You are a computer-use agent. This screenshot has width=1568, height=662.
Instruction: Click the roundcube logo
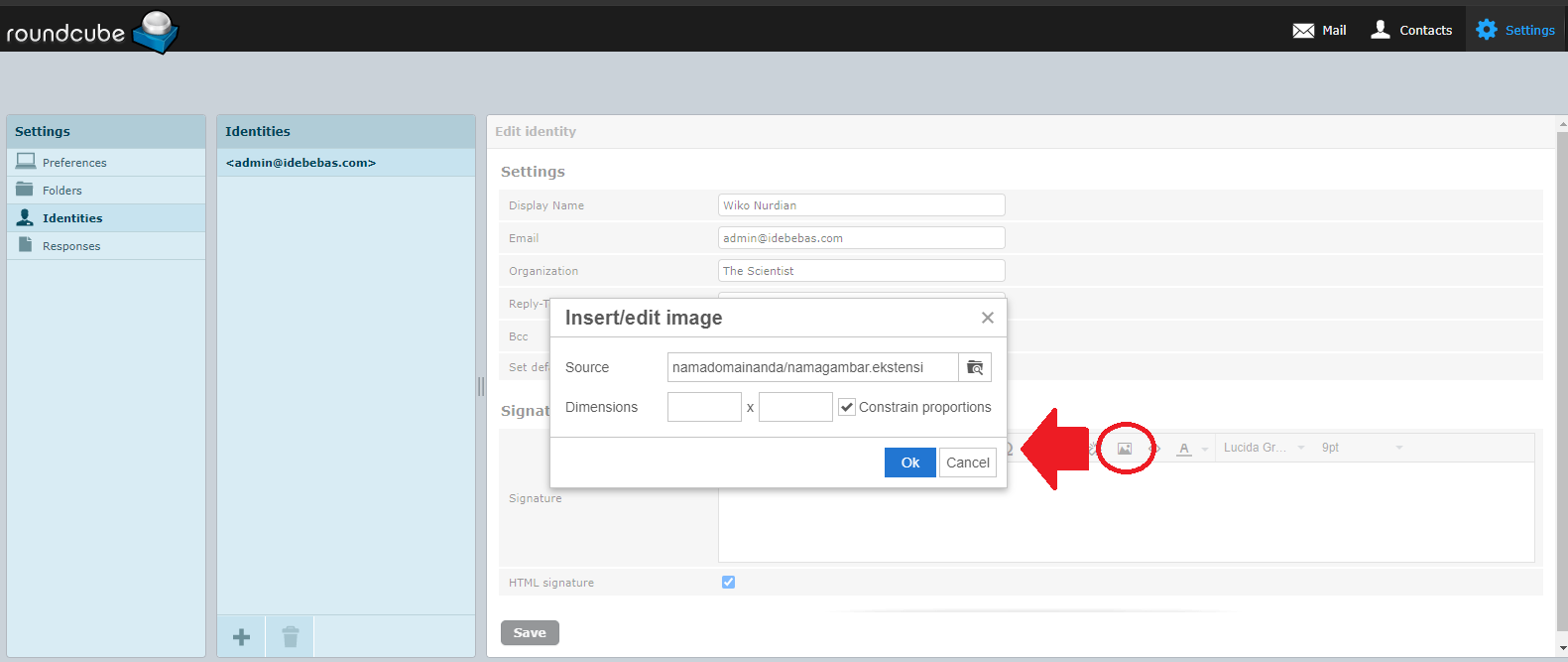click(91, 32)
